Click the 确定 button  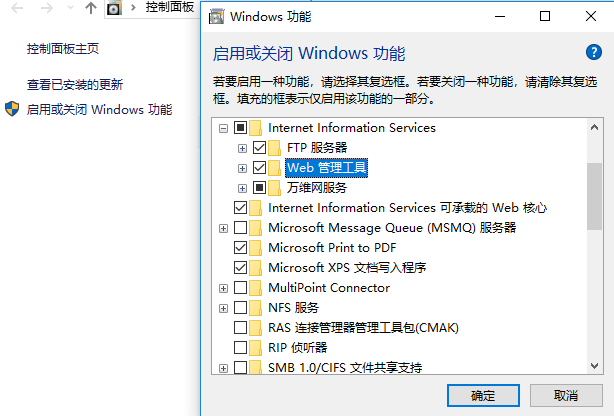[x=483, y=396]
